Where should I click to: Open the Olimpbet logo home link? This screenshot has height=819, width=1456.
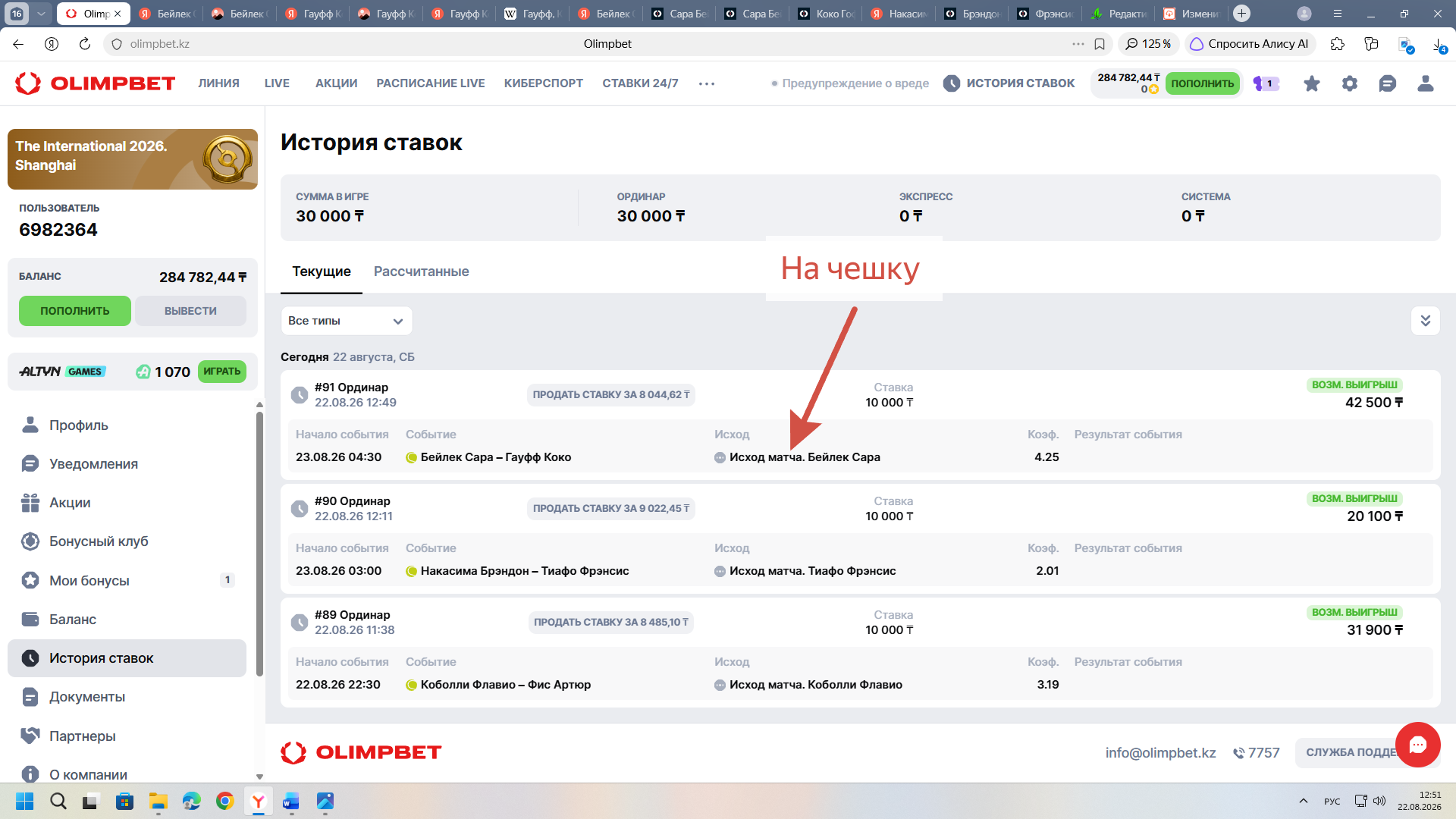tap(96, 83)
